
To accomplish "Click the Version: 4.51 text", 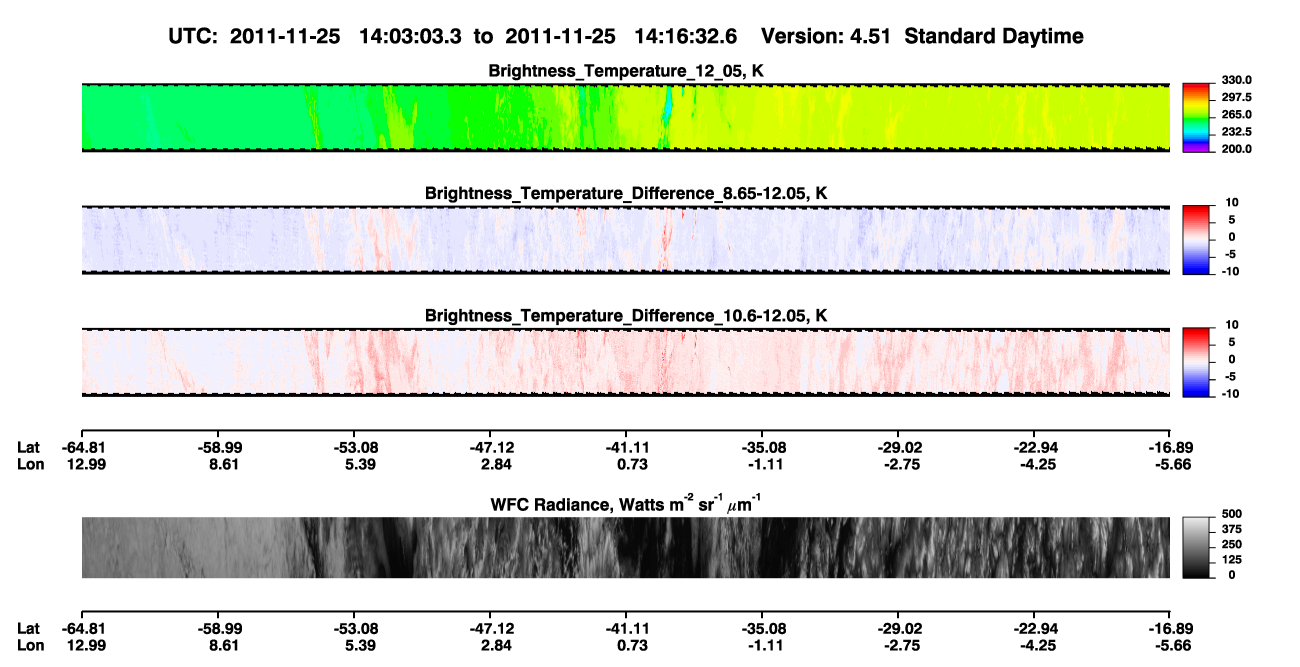I will pyautogui.click(x=826, y=37).
